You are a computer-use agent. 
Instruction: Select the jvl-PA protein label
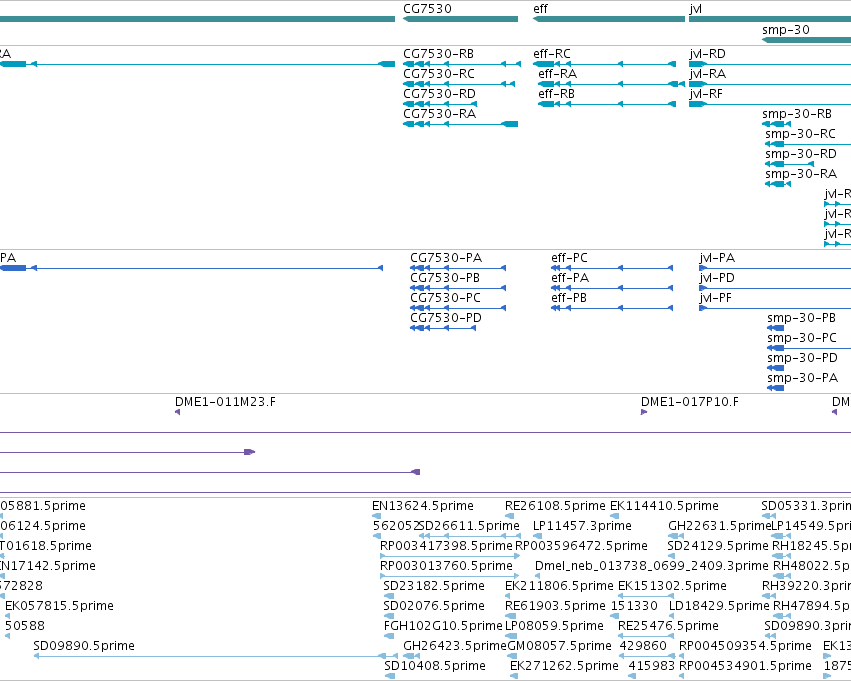click(x=717, y=258)
